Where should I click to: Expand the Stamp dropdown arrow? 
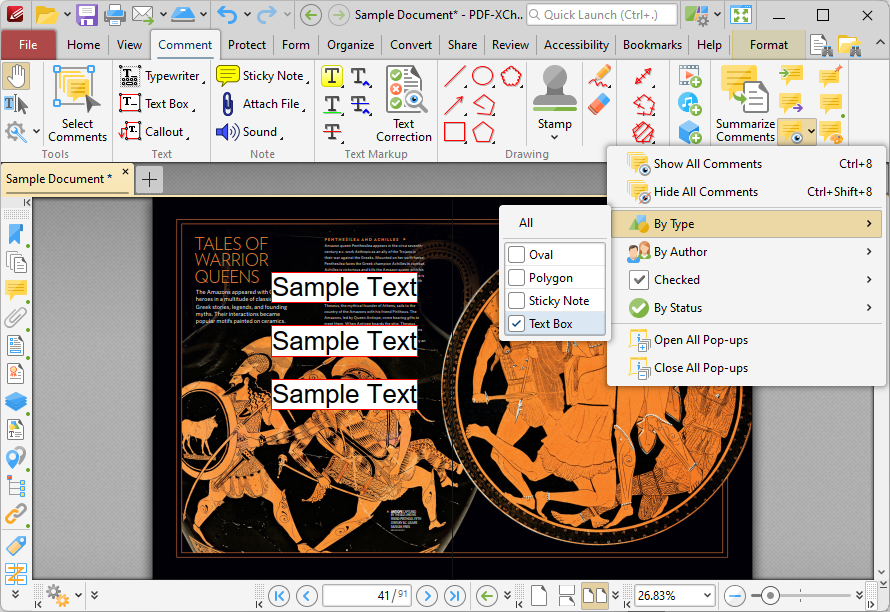pos(555,137)
